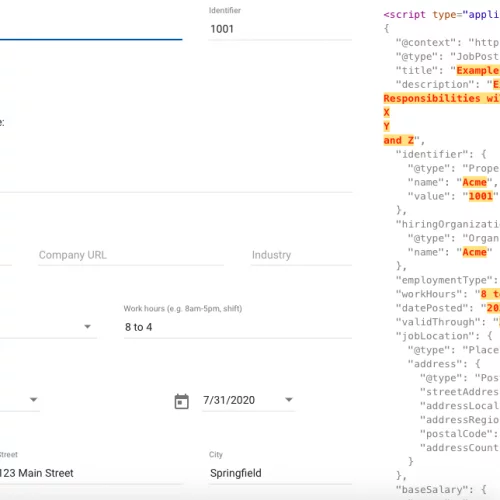Click the Identifier field containing 1001
Viewport: 500px width, 500px height.
pyautogui.click(x=280, y=29)
